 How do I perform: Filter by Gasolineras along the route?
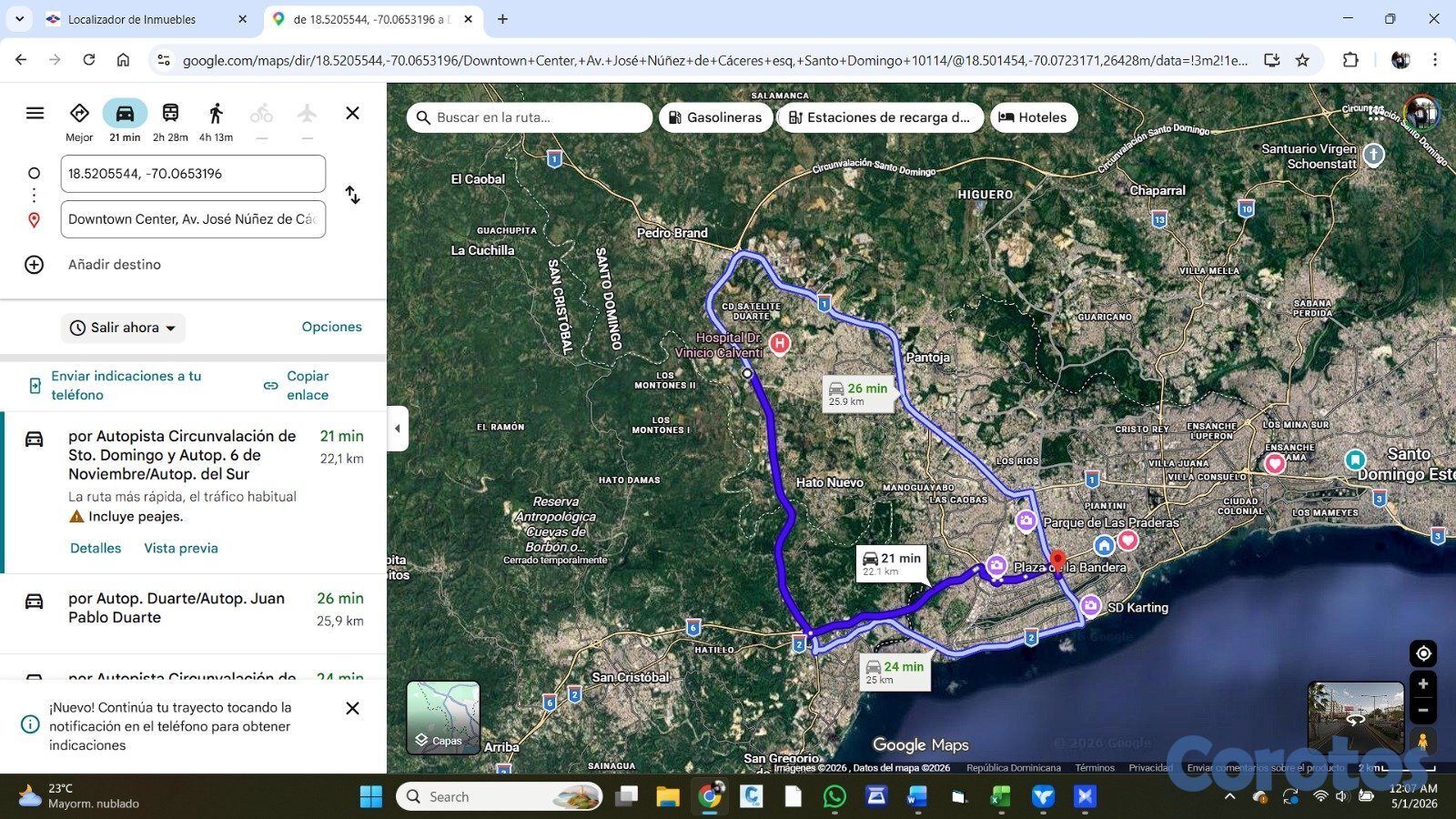click(715, 117)
